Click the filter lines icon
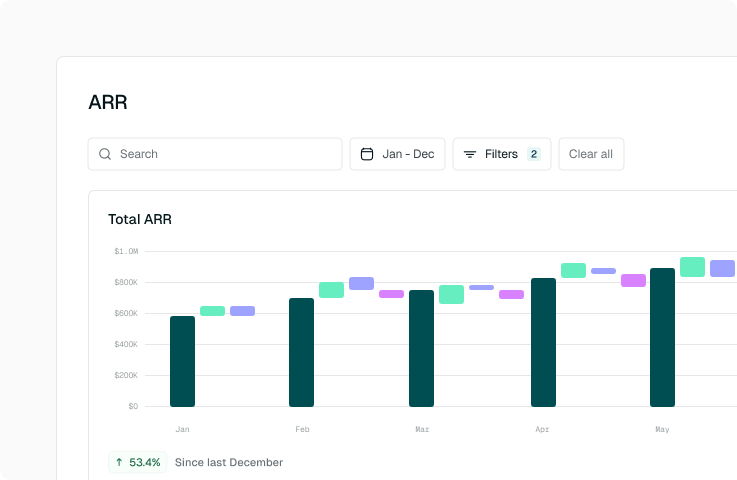Image resolution: width=737 pixels, height=480 pixels. (x=470, y=154)
